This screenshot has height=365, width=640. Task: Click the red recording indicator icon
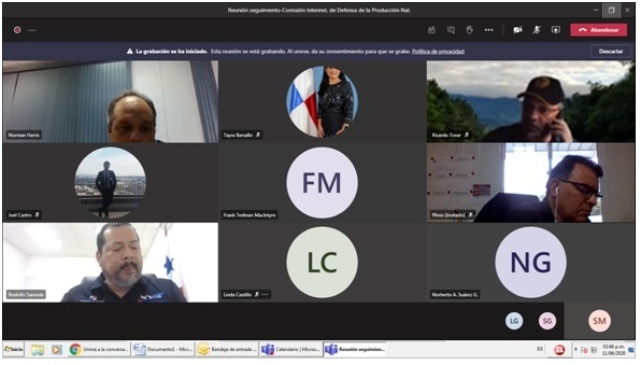pos(17,30)
